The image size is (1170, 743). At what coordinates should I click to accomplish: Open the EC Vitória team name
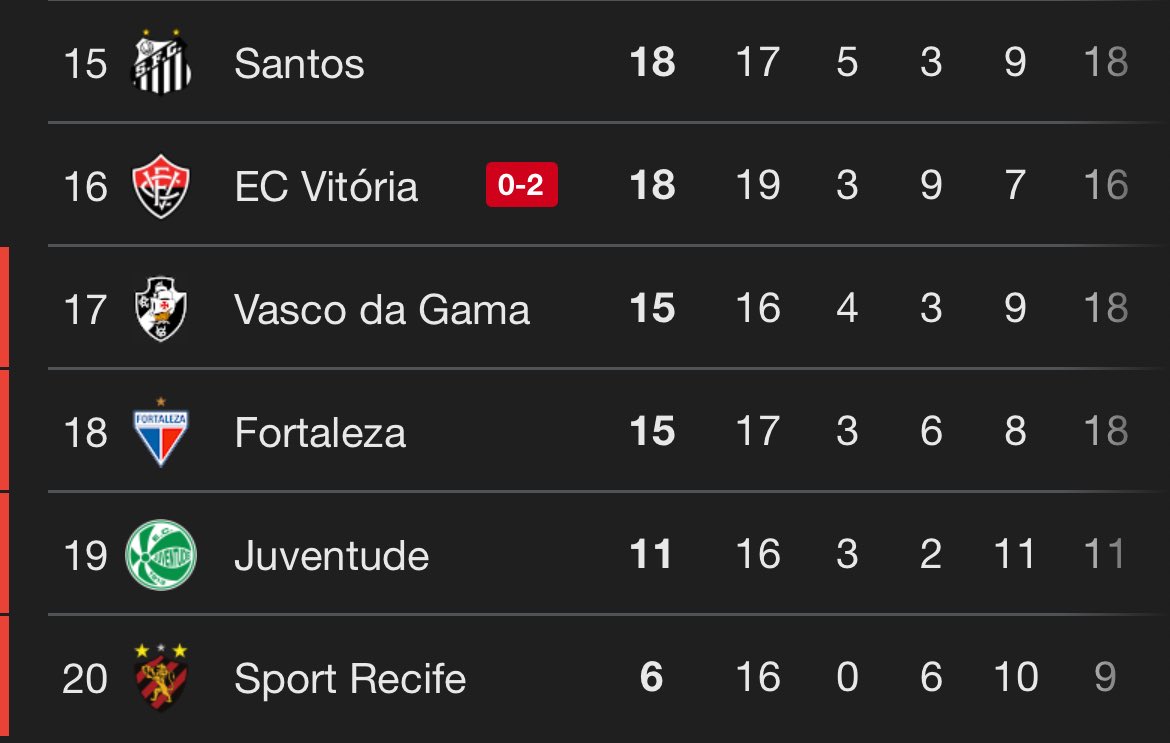tap(326, 187)
